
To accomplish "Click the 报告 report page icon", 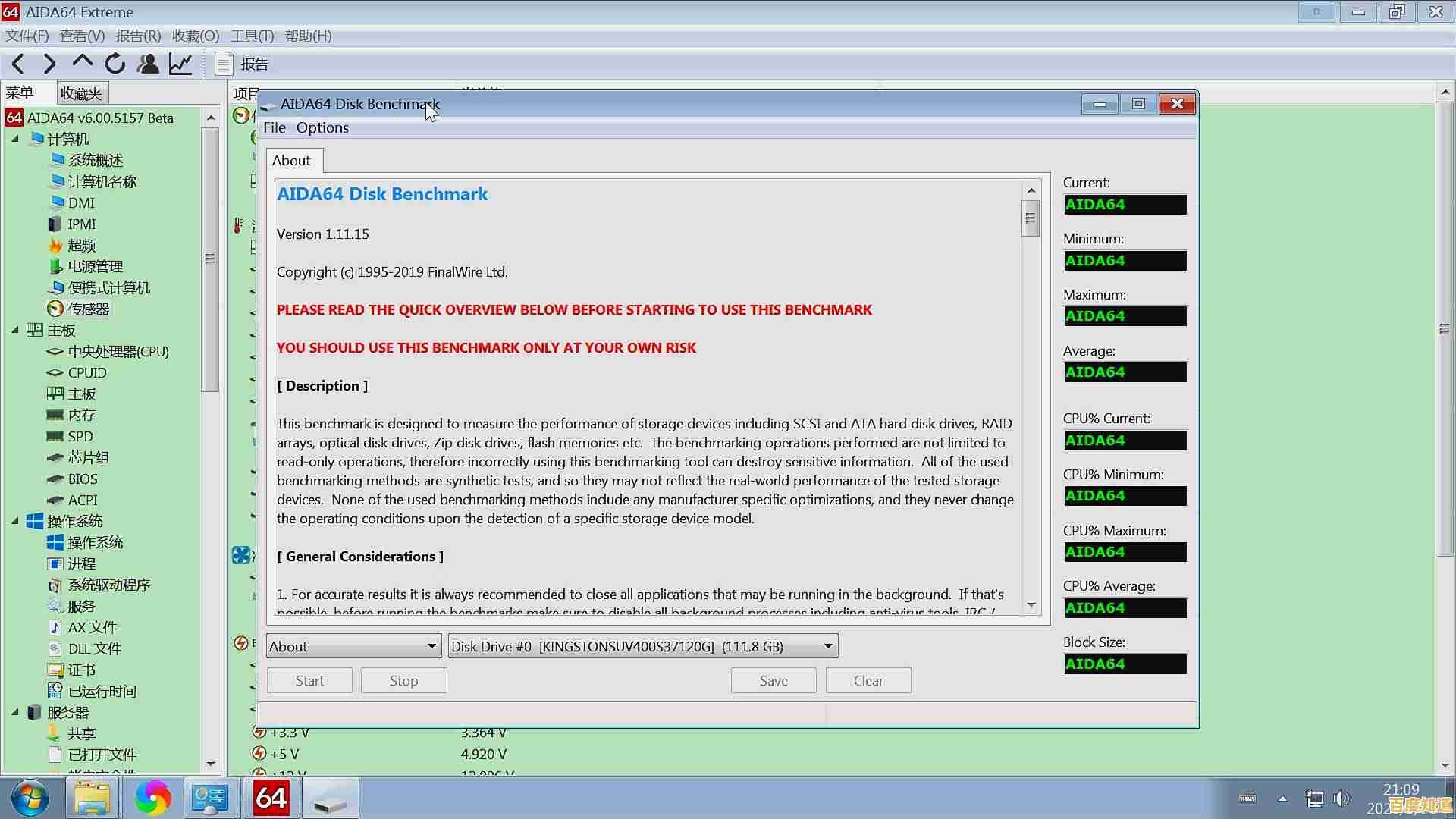I will point(224,64).
